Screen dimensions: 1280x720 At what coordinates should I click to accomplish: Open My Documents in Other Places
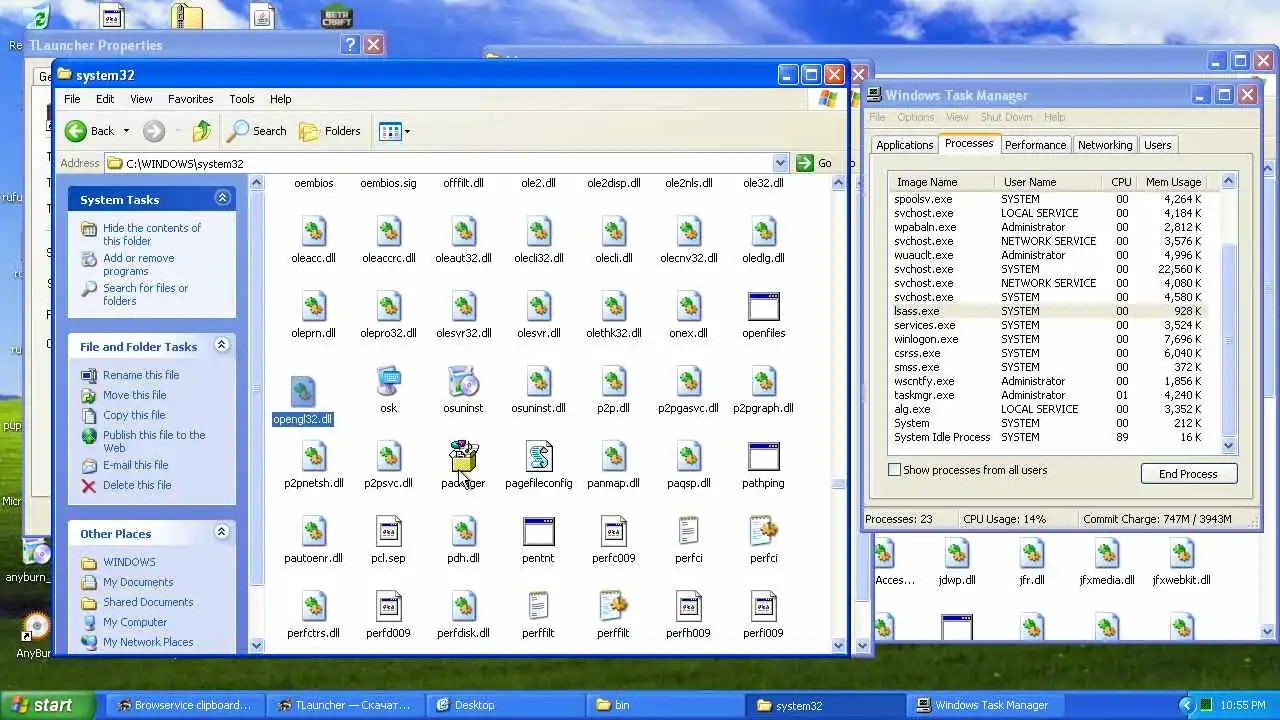138,582
